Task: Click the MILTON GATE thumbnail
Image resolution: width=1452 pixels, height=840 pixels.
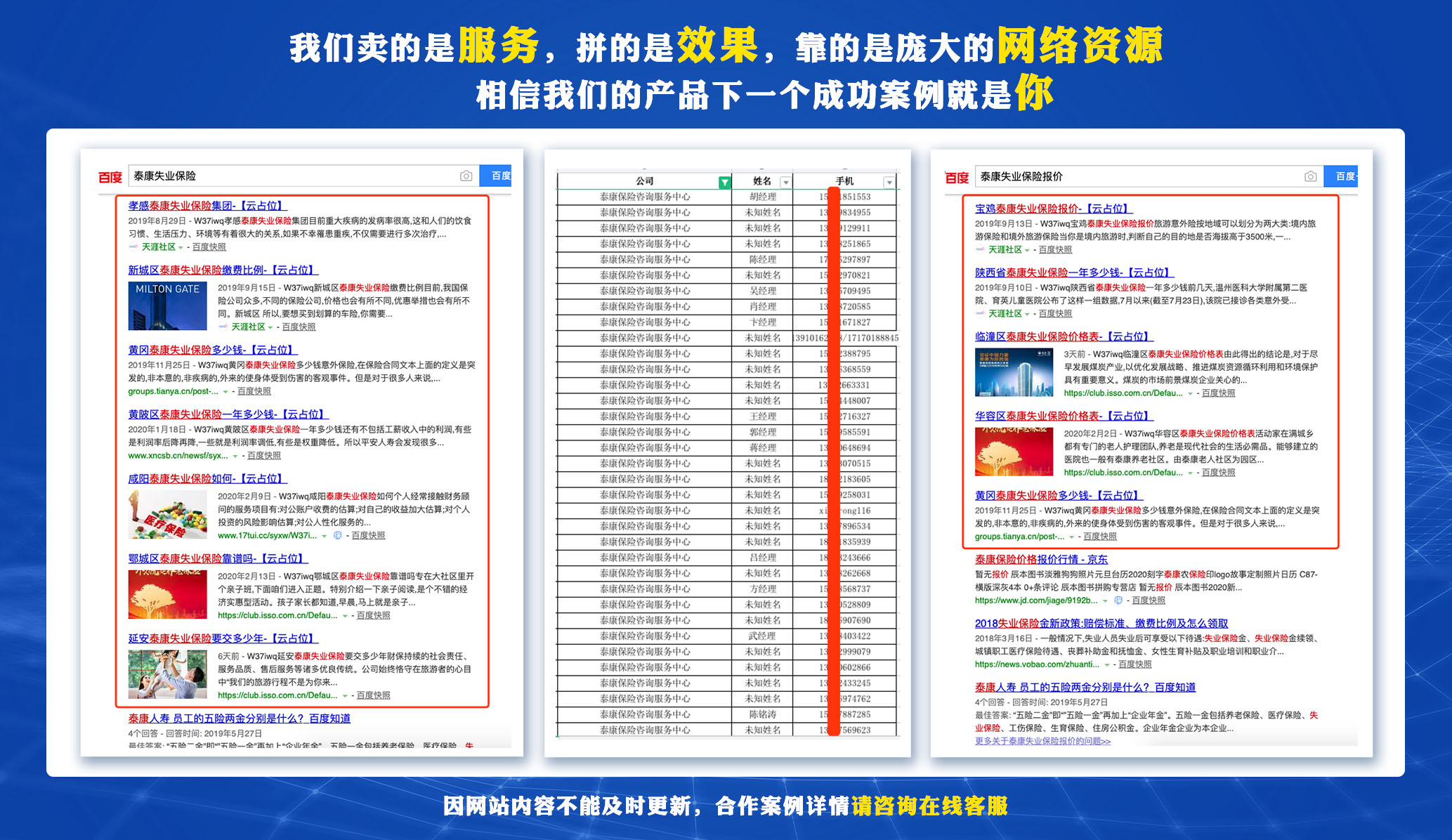Action: click(167, 306)
